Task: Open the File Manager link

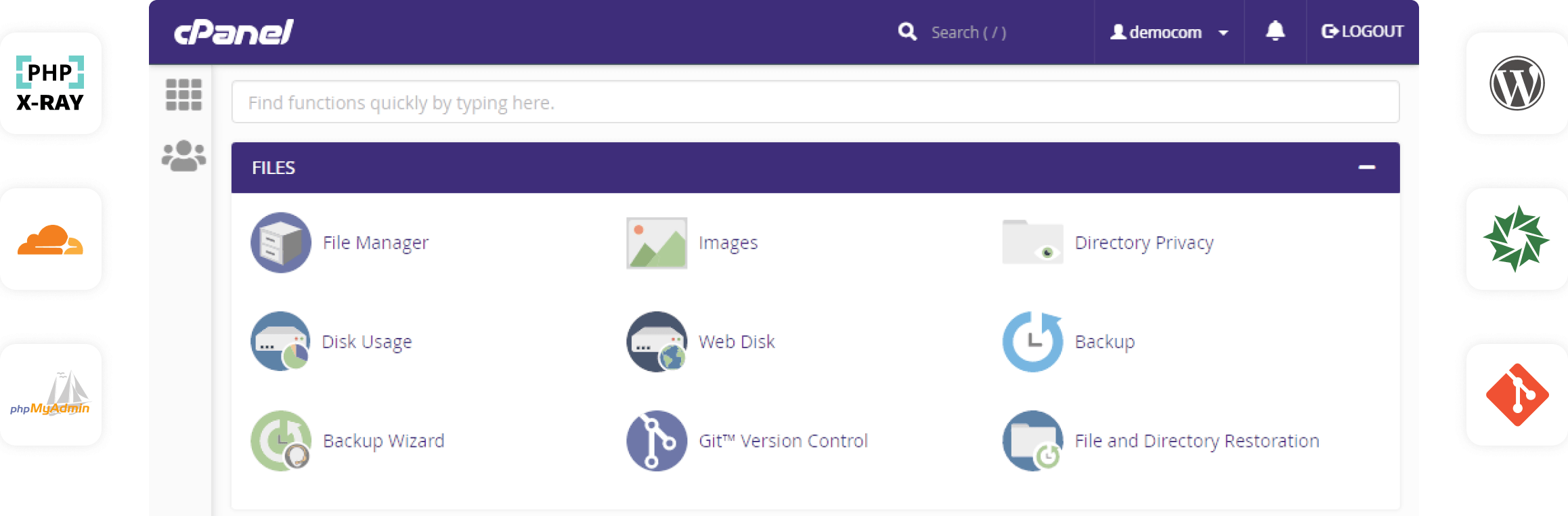Action: tap(376, 242)
